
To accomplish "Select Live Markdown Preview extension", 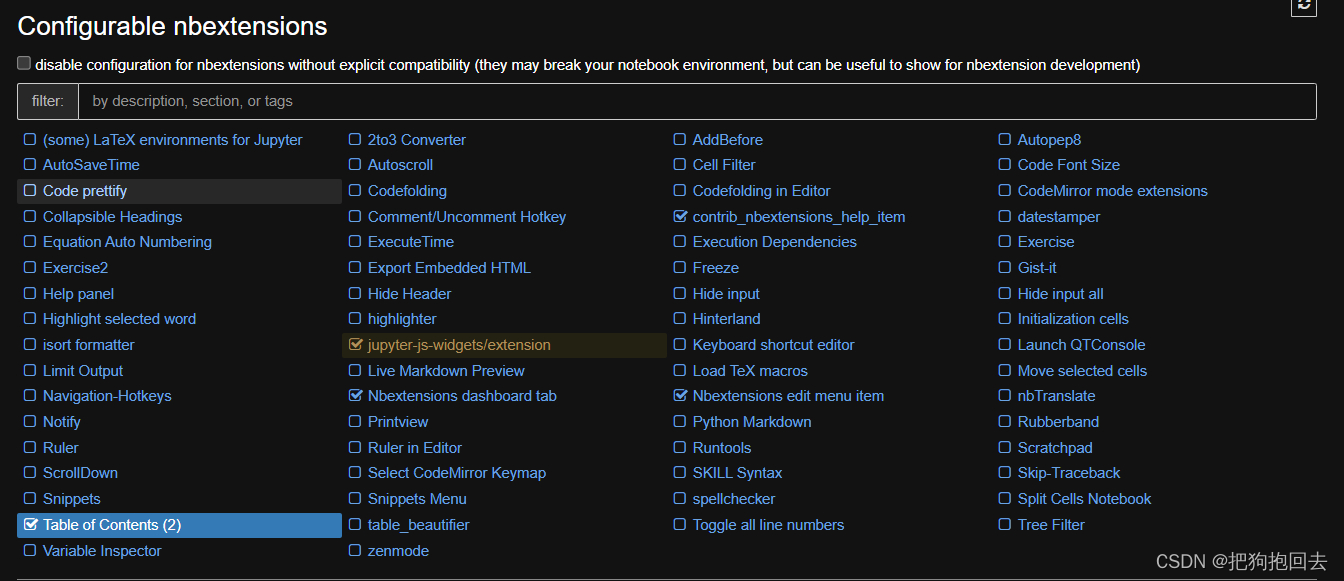I will click(446, 371).
